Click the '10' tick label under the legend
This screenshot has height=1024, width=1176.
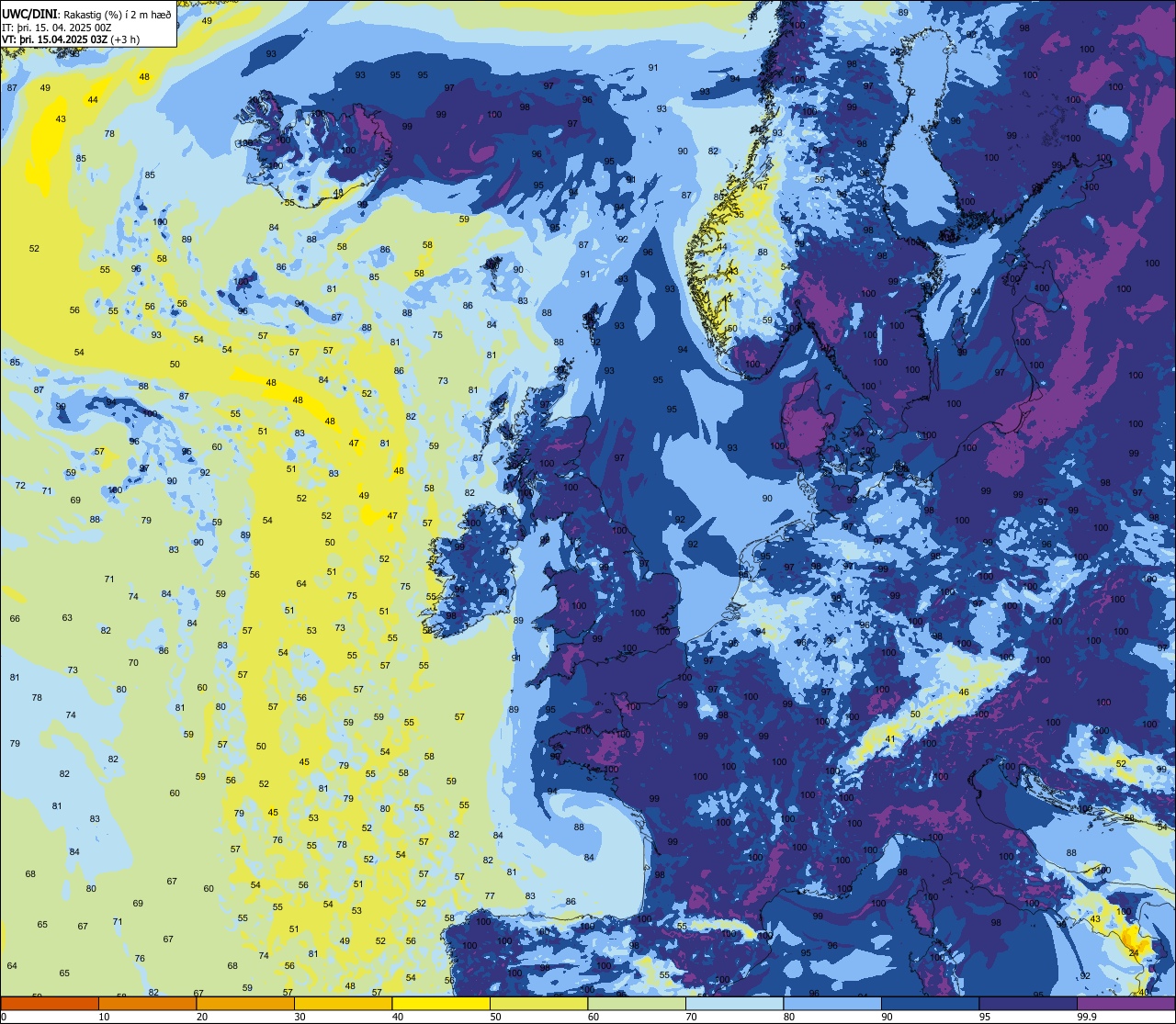coord(104,1017)
